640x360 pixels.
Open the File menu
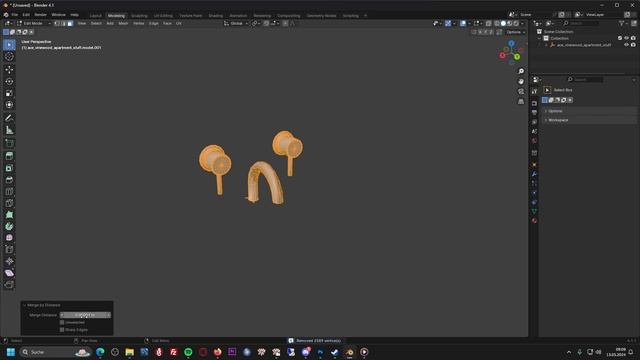click(x=15, y=15)
